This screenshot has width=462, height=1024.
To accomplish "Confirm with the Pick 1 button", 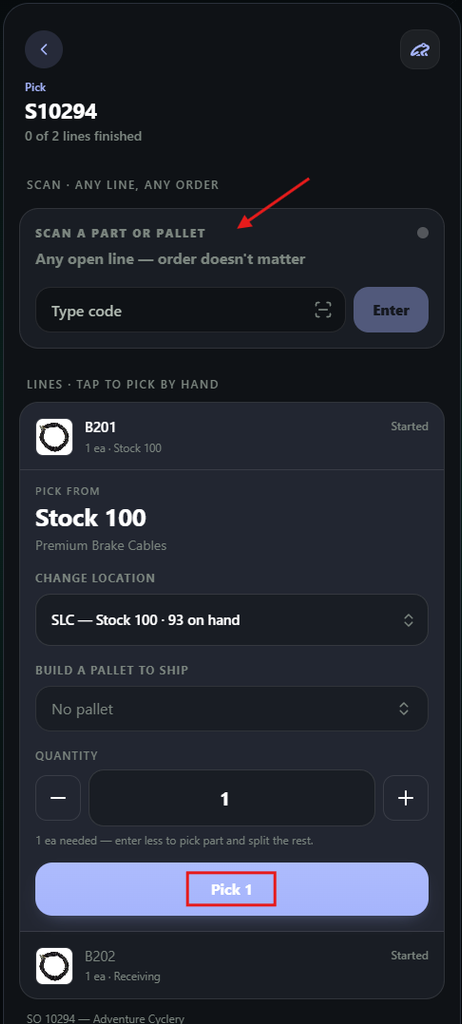I will tap(232, 889).
